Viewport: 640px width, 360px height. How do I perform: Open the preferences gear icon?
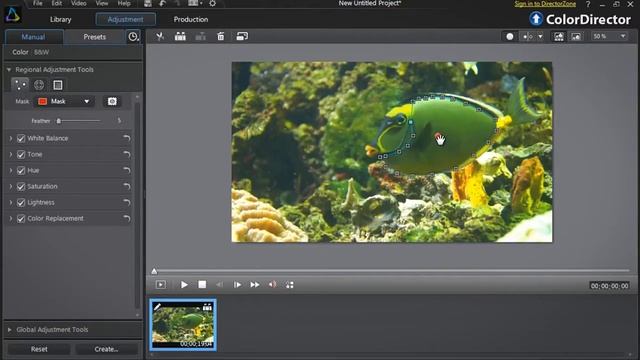tap(213, 4)
